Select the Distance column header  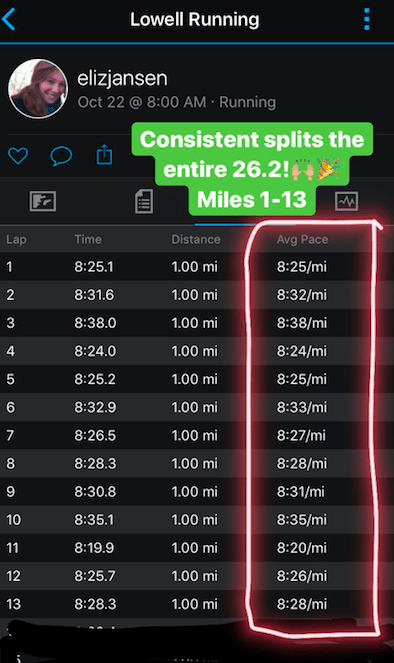[196, 239]
